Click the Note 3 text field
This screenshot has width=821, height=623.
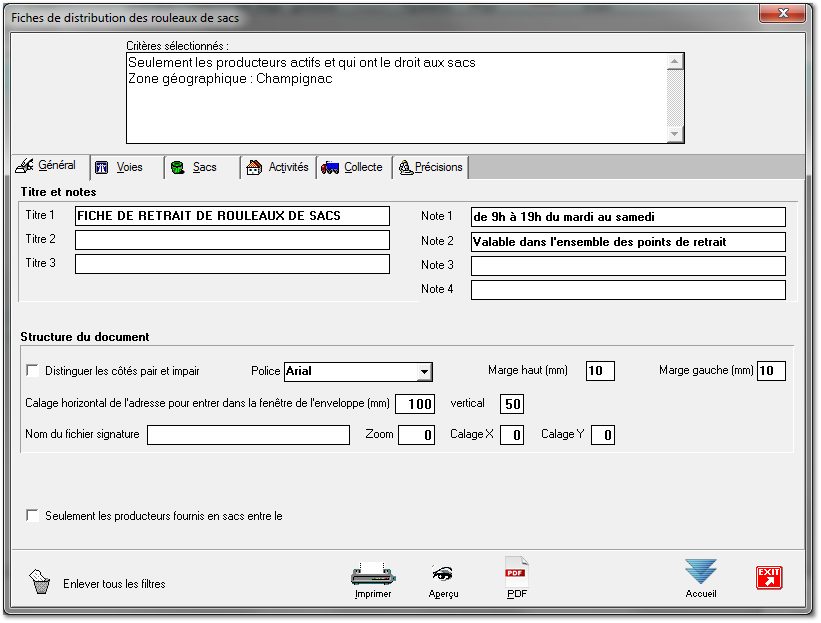click(628, 266)
